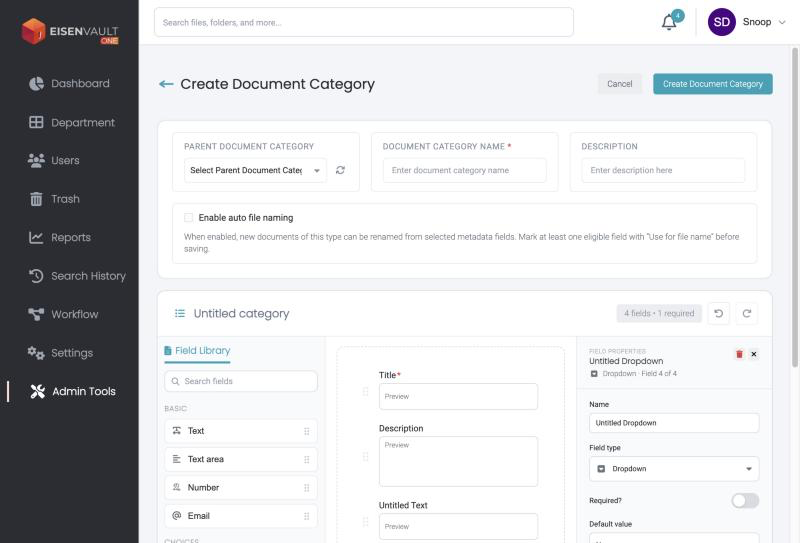Focus the search files and folders box
Viewport: 800px width, 543px height.
363,22
